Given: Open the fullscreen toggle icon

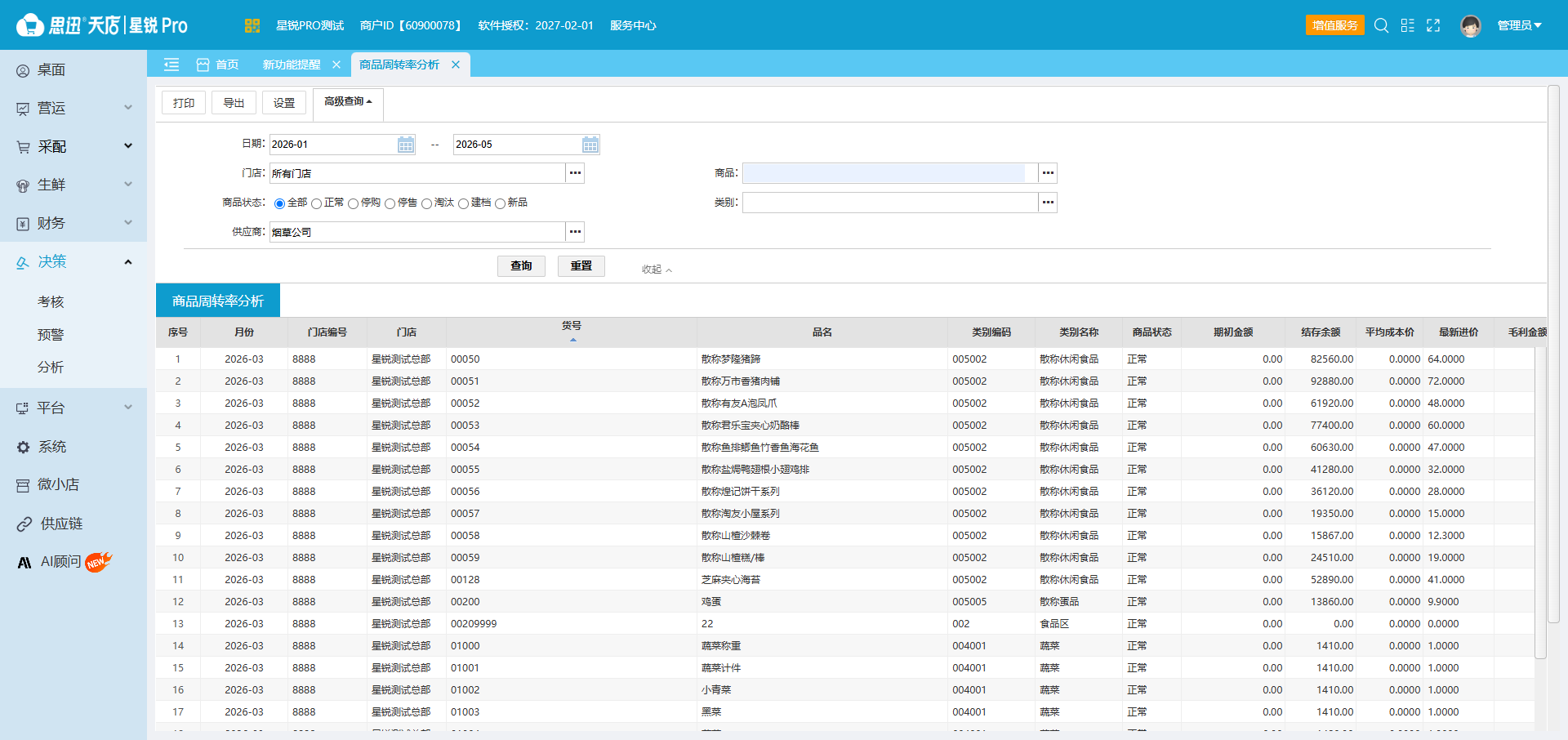Looking at the screenshot, I should [1433, 25].
